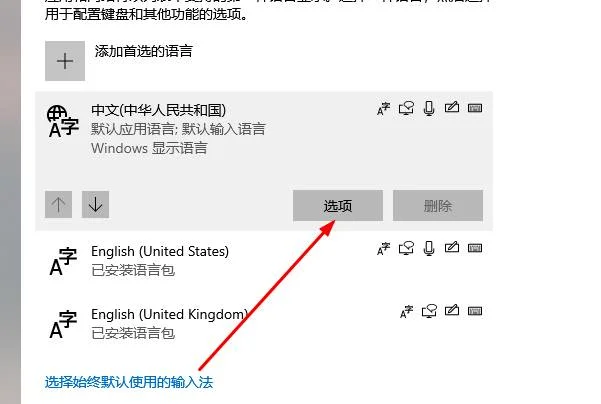Click keyboard icon on English (United Kingdom) row
Viewport: 601px width, 404px height.
[x=475, y=311]
